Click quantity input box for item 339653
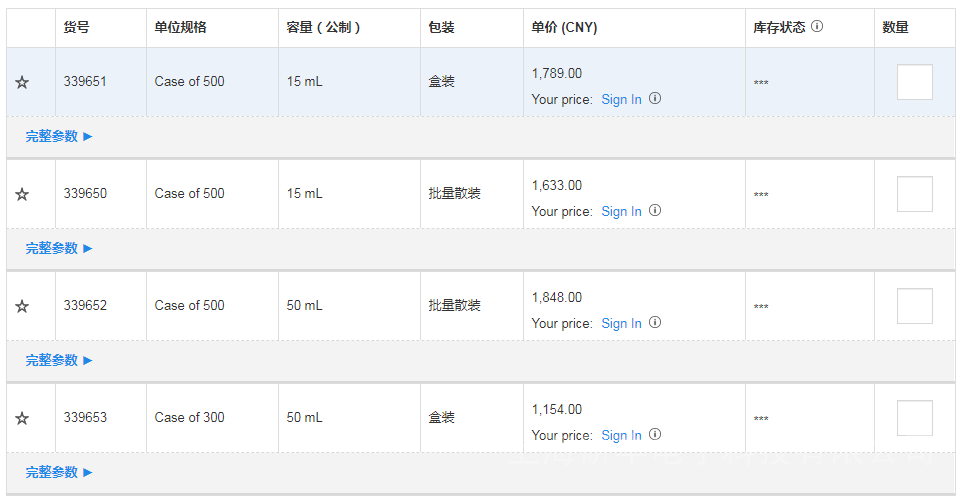Image resolution: width=960 pixels, height=500 pixels. [914, 418]
